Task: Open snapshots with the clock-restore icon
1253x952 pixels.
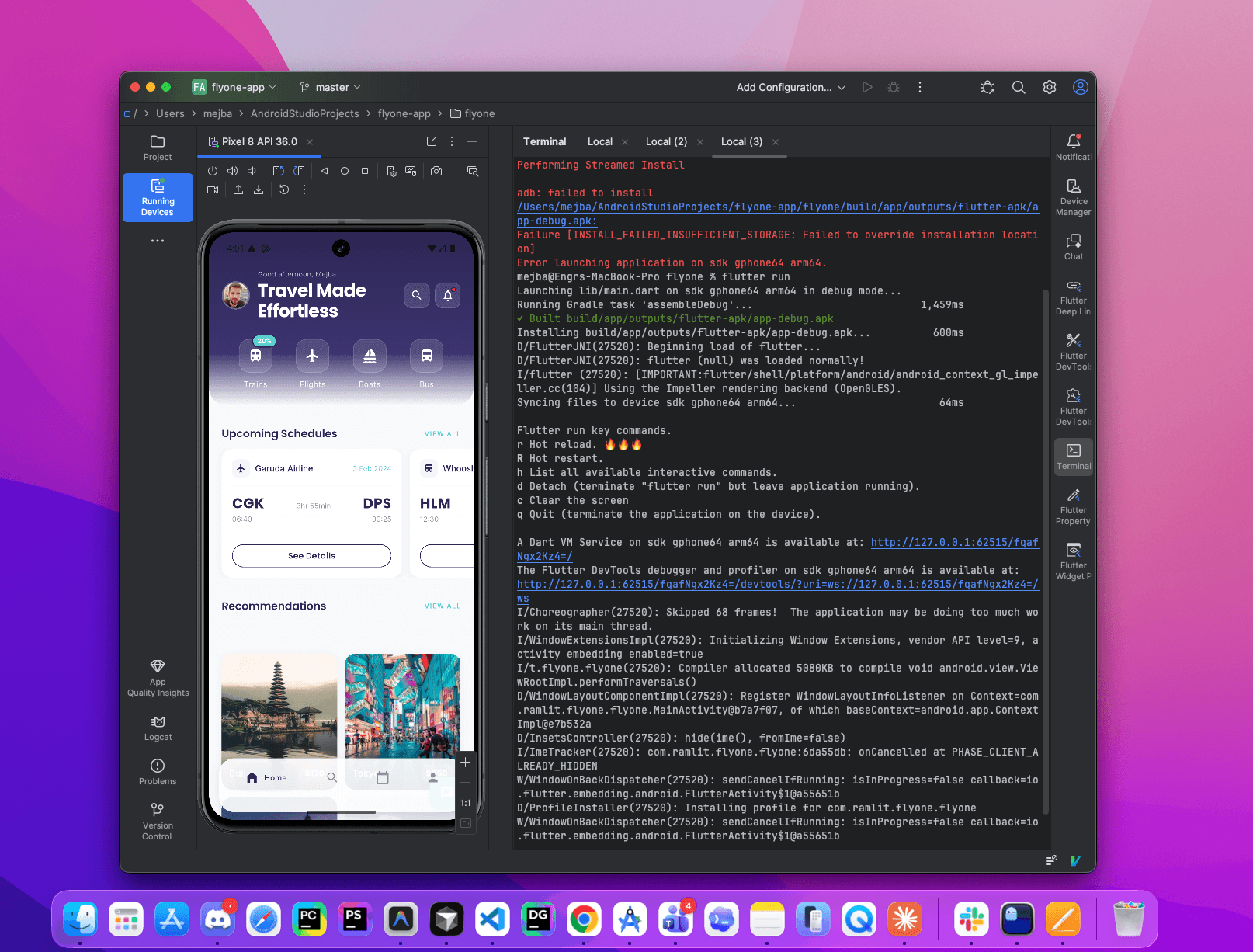Action: coord(284,189)
